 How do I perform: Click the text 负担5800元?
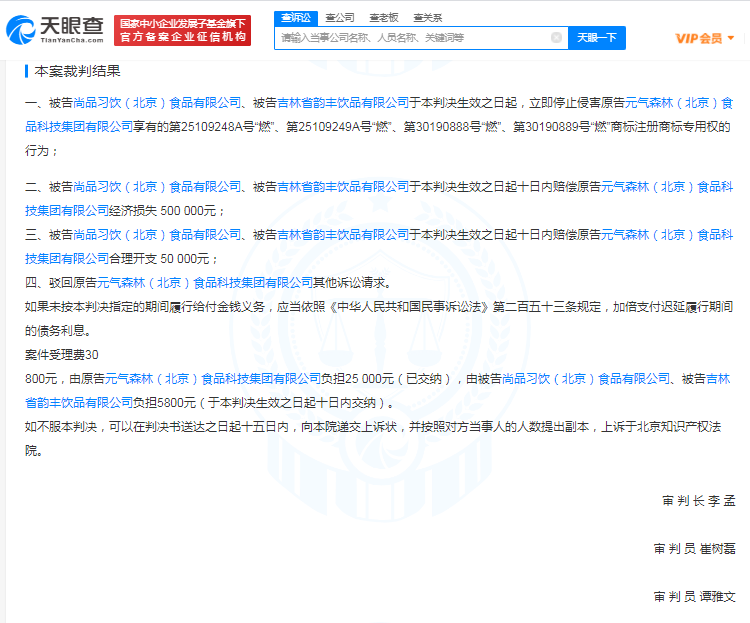[165, 403]
